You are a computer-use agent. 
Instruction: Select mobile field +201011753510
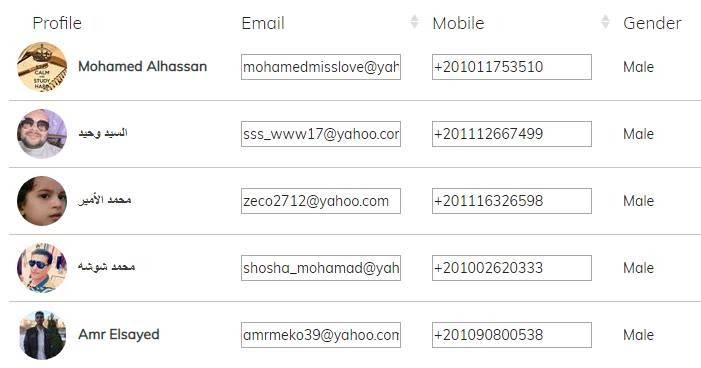[512, 67]
